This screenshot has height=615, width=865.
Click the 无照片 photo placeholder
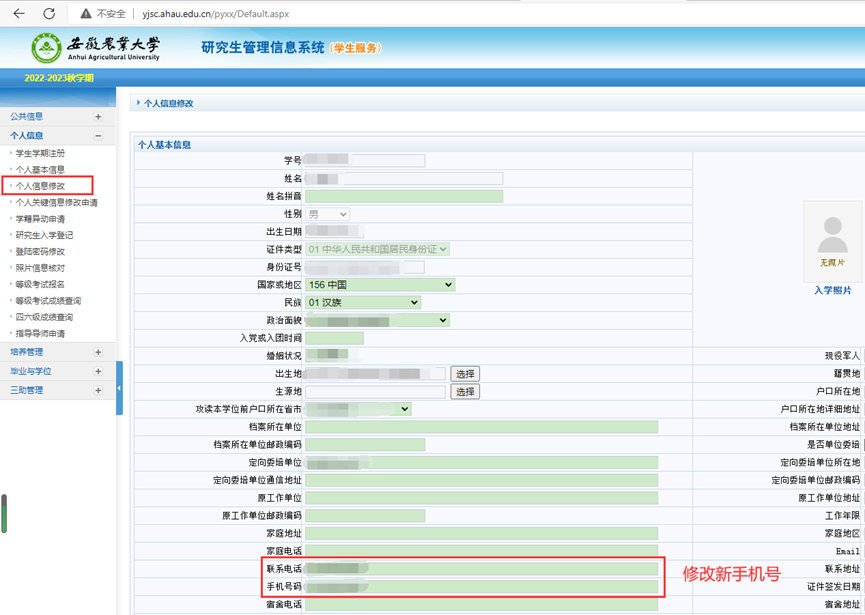coord(832,243)
